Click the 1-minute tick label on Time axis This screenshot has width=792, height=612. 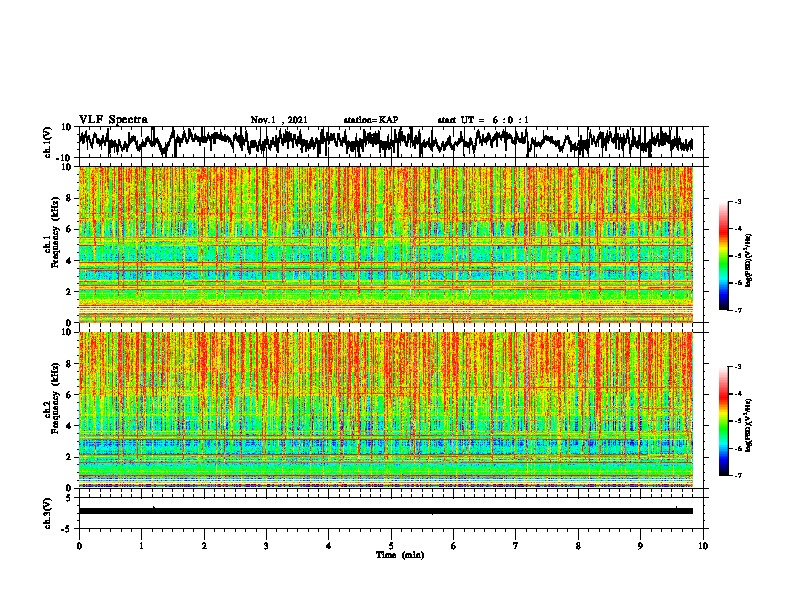pos(141,546)
